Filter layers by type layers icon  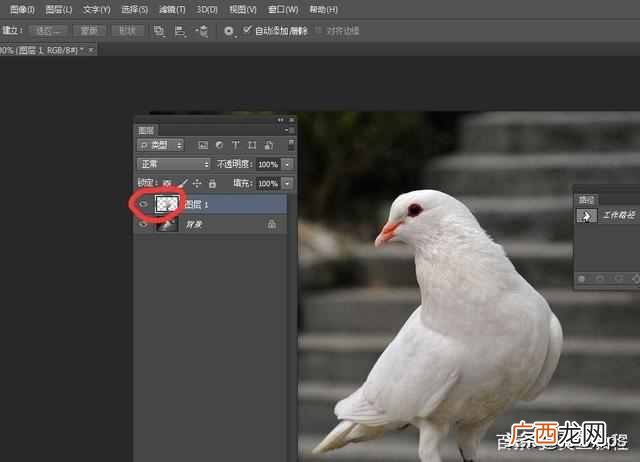[236, 145]
